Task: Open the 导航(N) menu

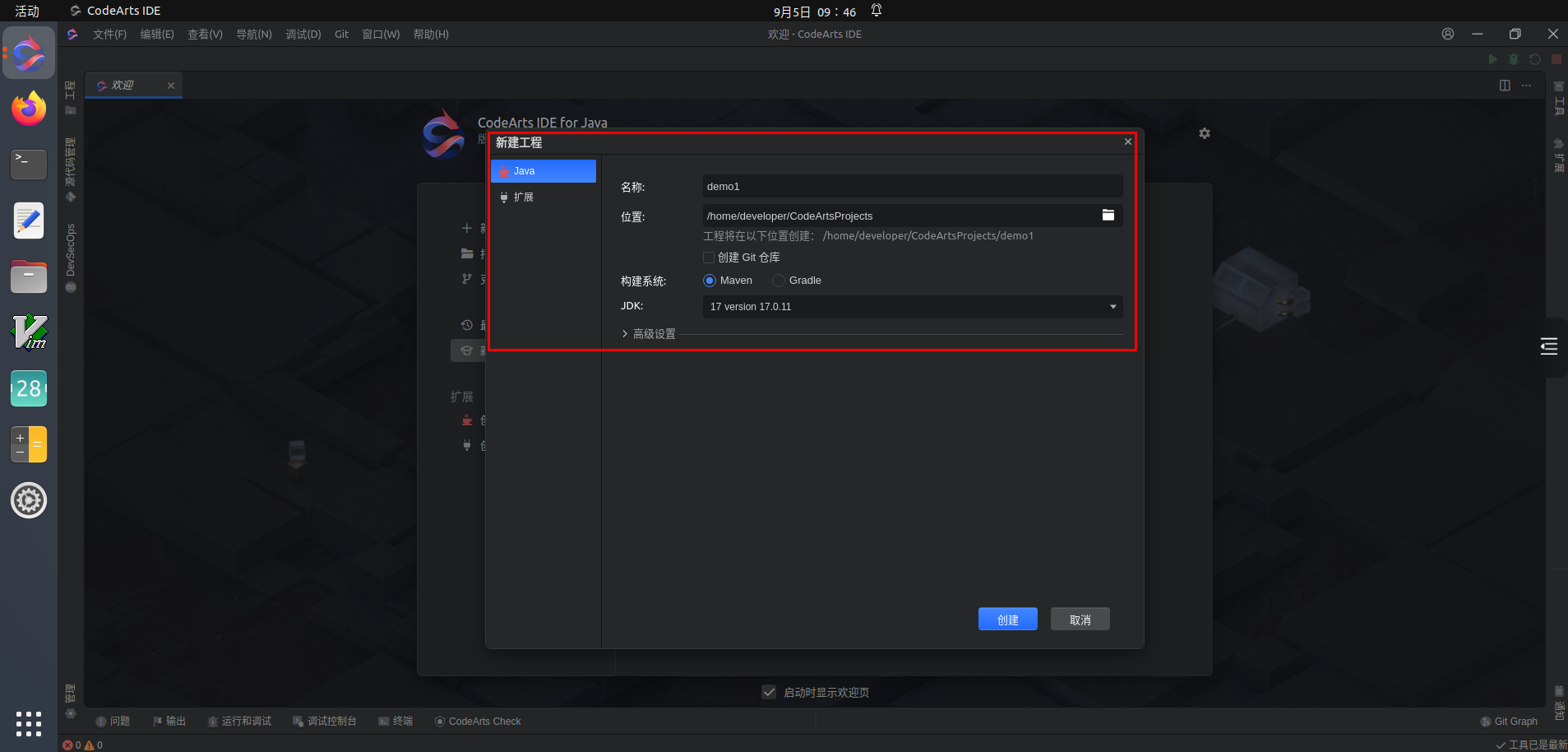Action: [254, 35]
